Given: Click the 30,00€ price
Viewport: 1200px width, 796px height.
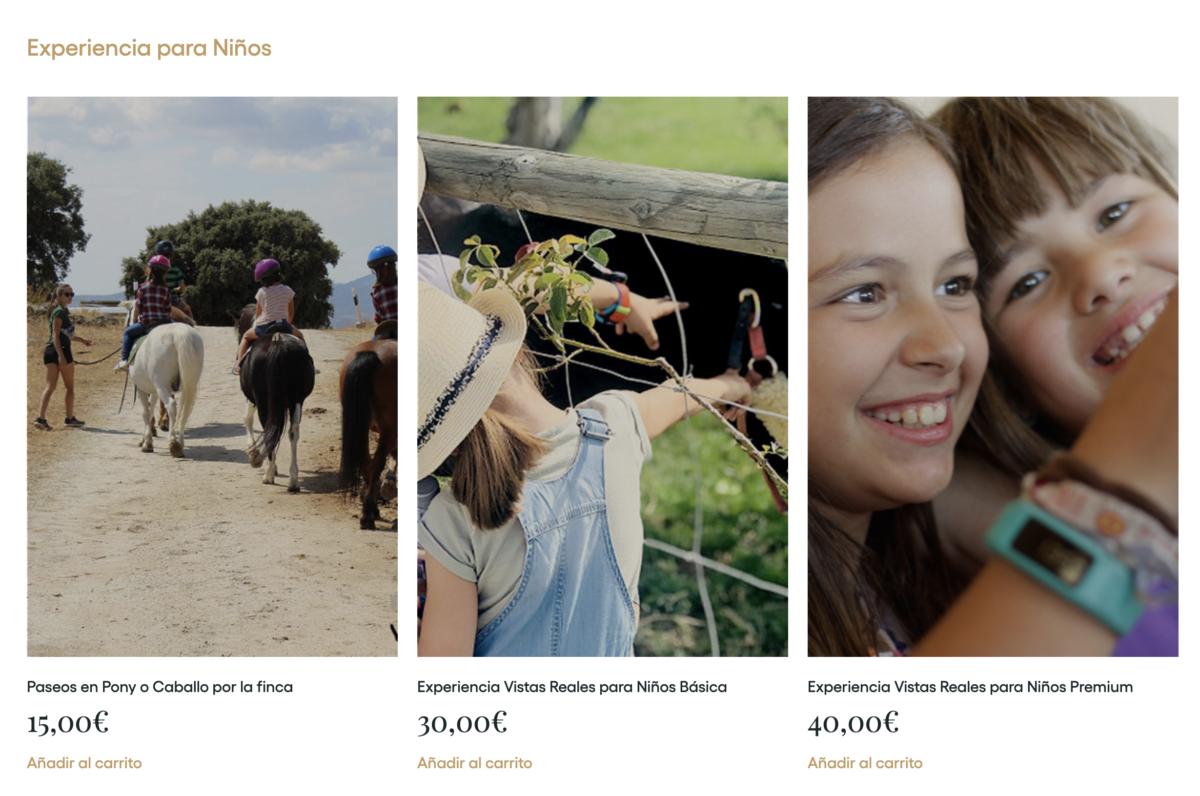Looking at the screenshot, I should tap(462, 722).
